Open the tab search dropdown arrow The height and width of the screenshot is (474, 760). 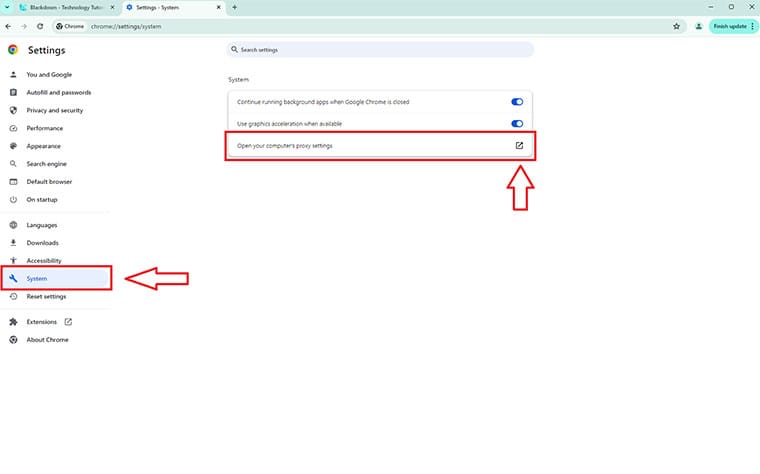point(9,7)
